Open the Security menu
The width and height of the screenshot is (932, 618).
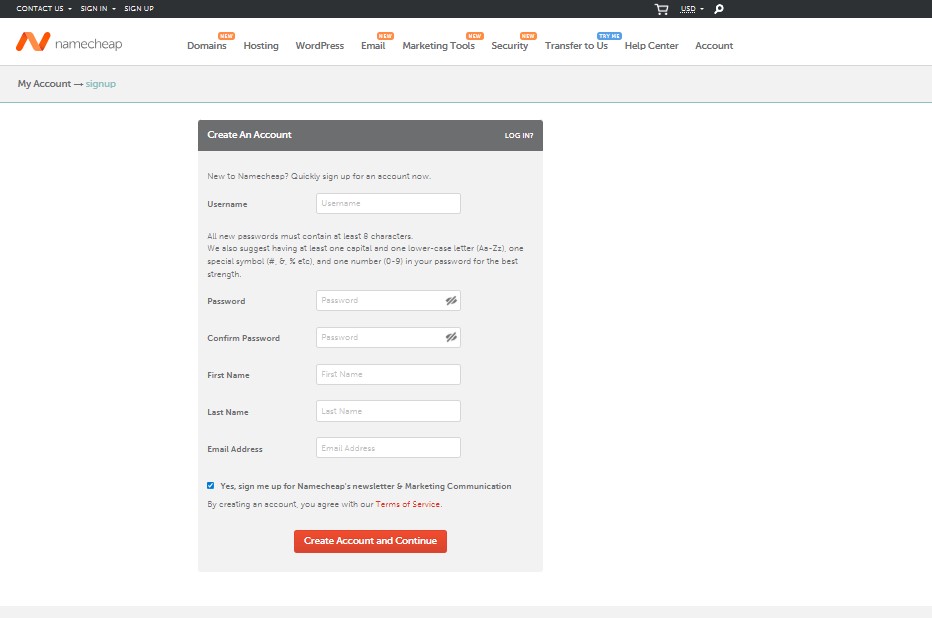click(509, 46)
